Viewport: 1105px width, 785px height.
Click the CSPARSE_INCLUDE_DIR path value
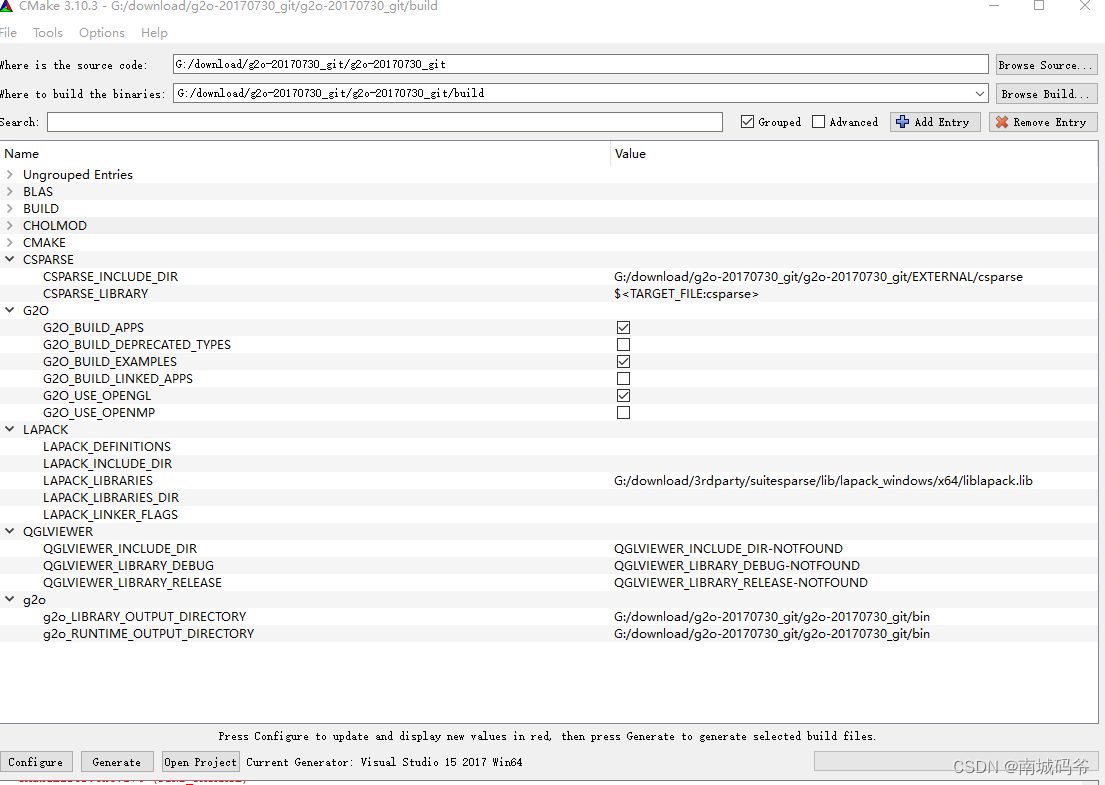pos(818,277)
